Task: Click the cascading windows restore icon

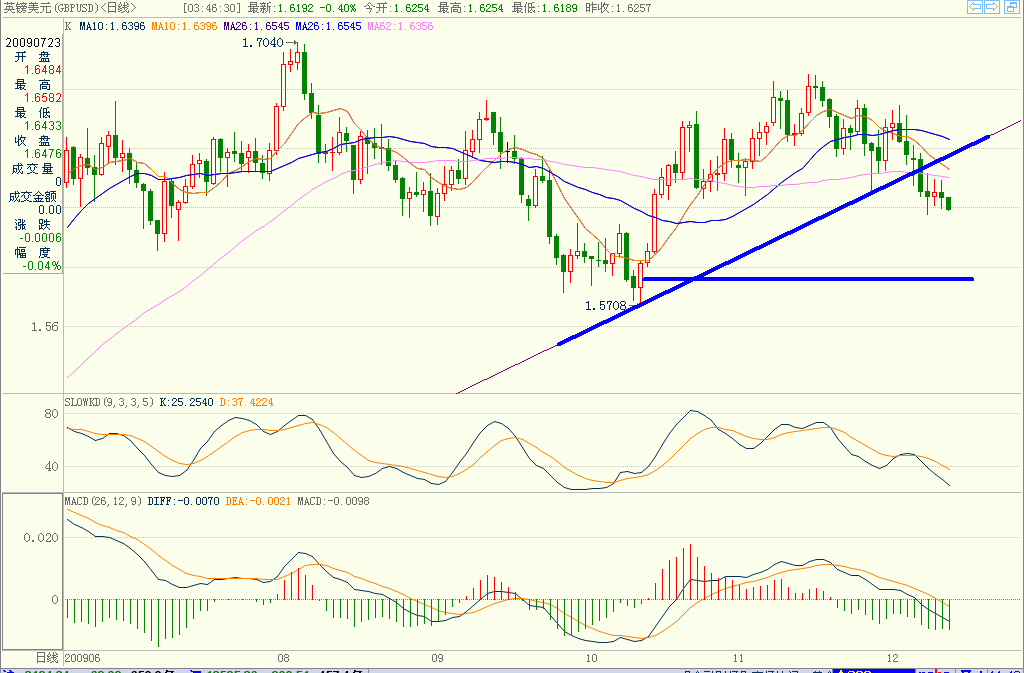Action: coord(1010,7)
